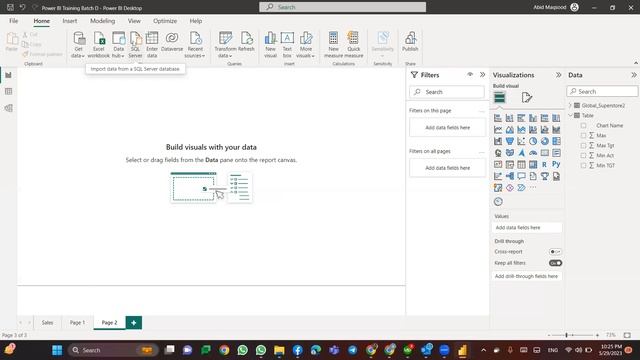The width and height of the screenshot is (640, 360).
Task: Add a new report page
Action: (x=133, y=322)
